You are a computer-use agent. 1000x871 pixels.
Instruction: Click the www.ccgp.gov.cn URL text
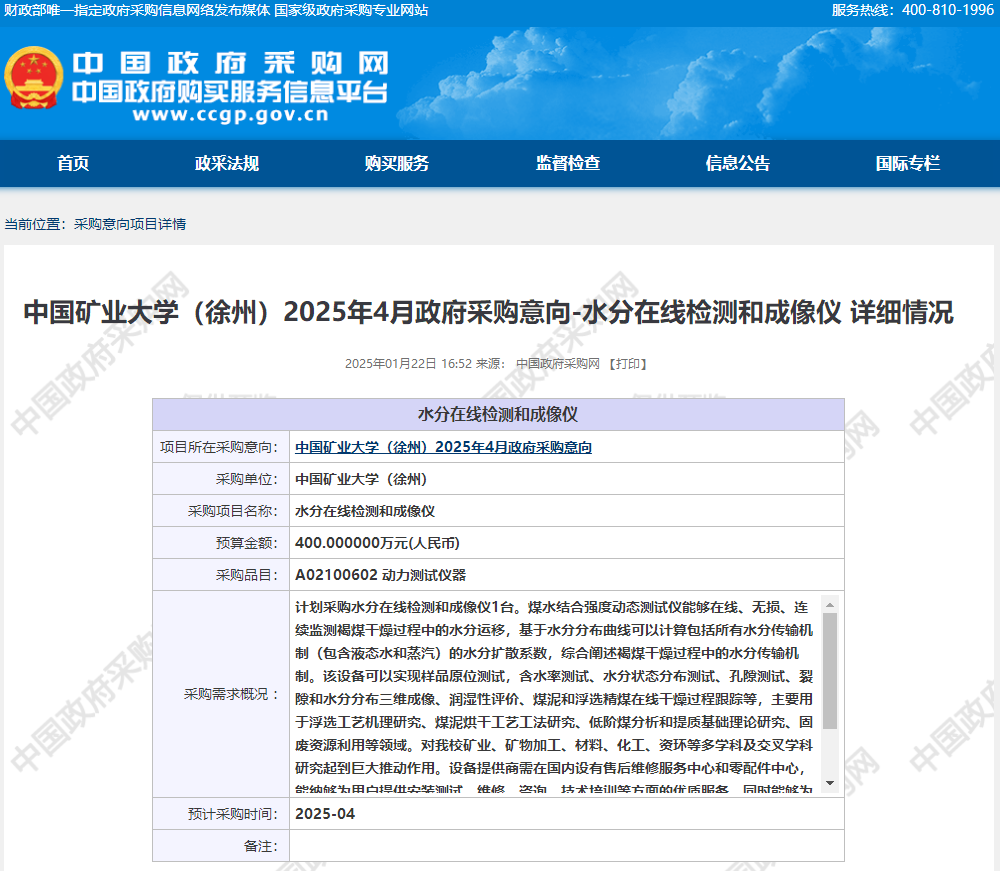coord(230,115)
